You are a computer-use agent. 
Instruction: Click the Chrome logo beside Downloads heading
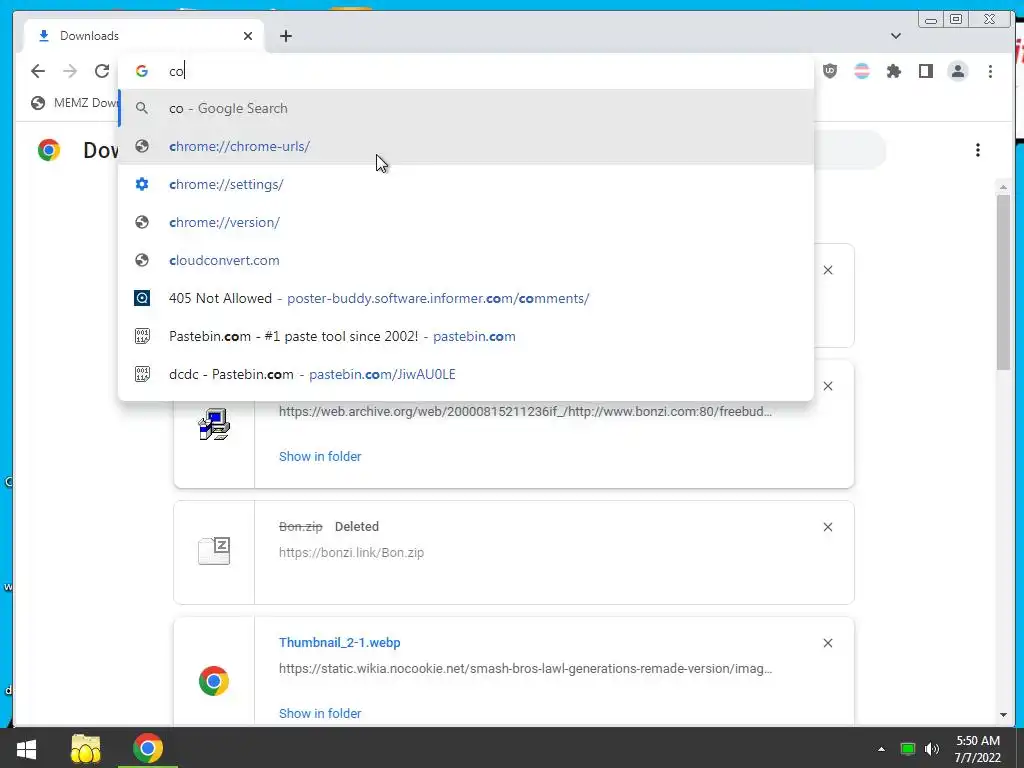[49, 150]
